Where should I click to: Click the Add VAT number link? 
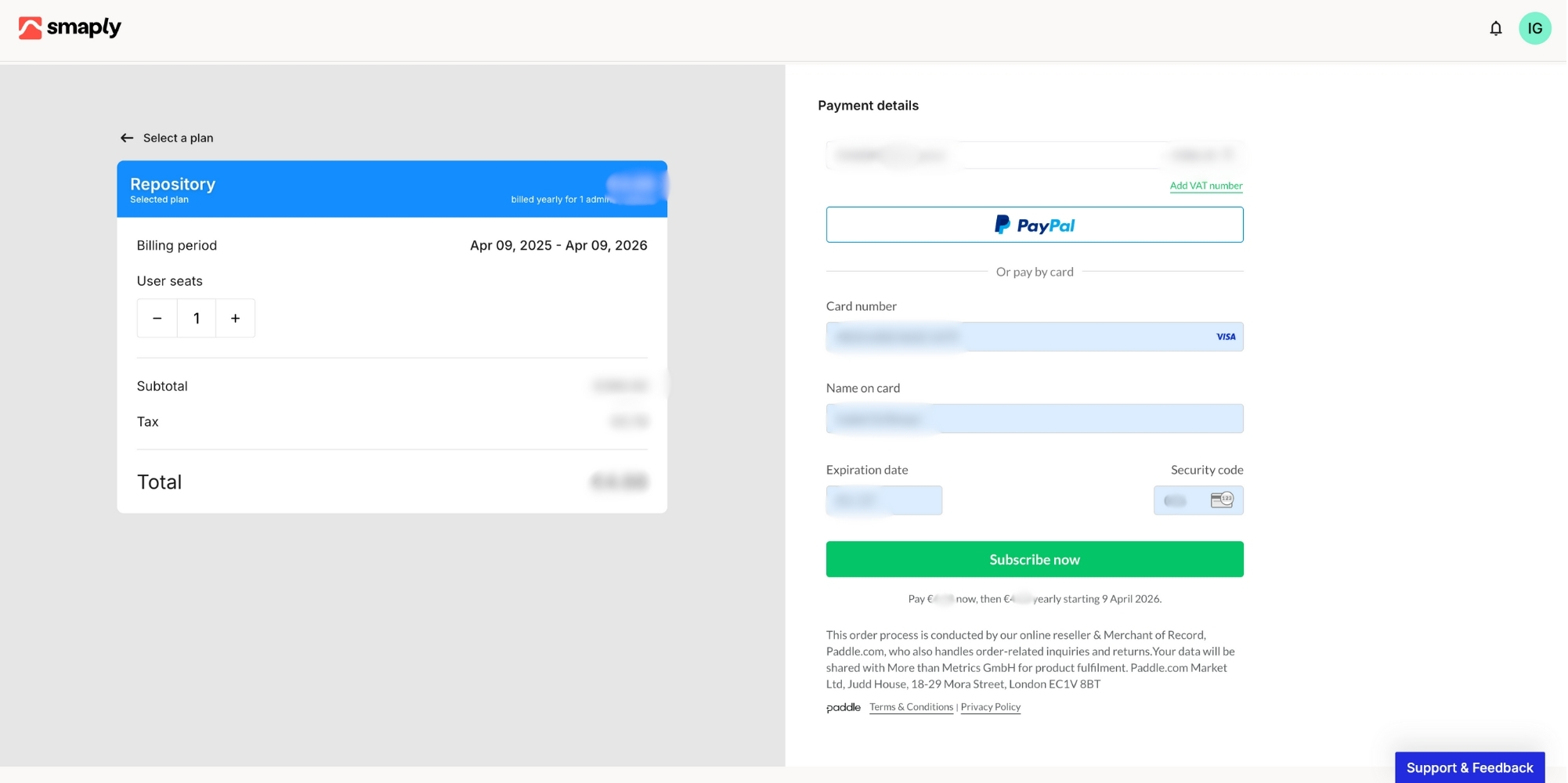pos(1205,186)
